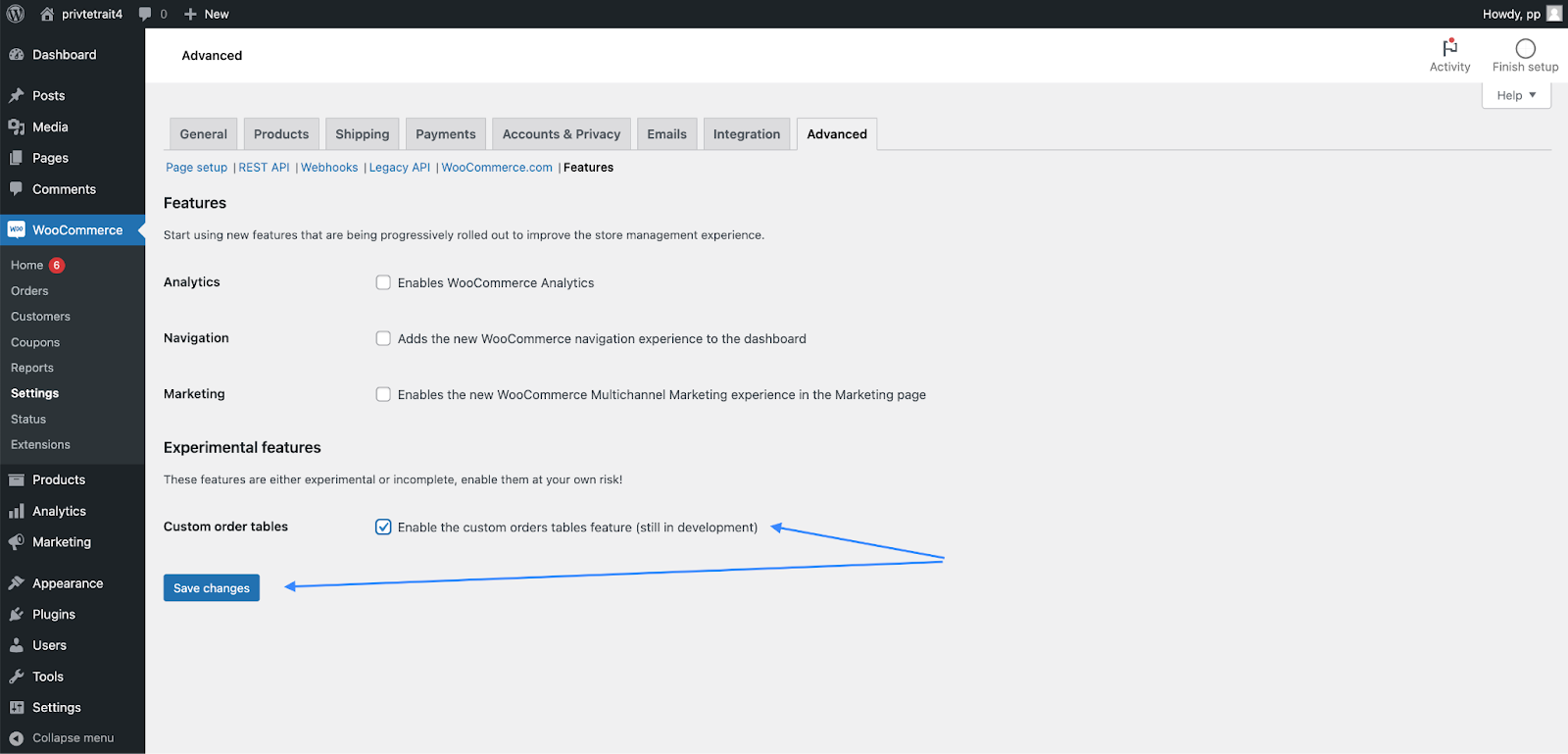
Task: Click the Appearance paintbrush icon
Action: [17, 583]
